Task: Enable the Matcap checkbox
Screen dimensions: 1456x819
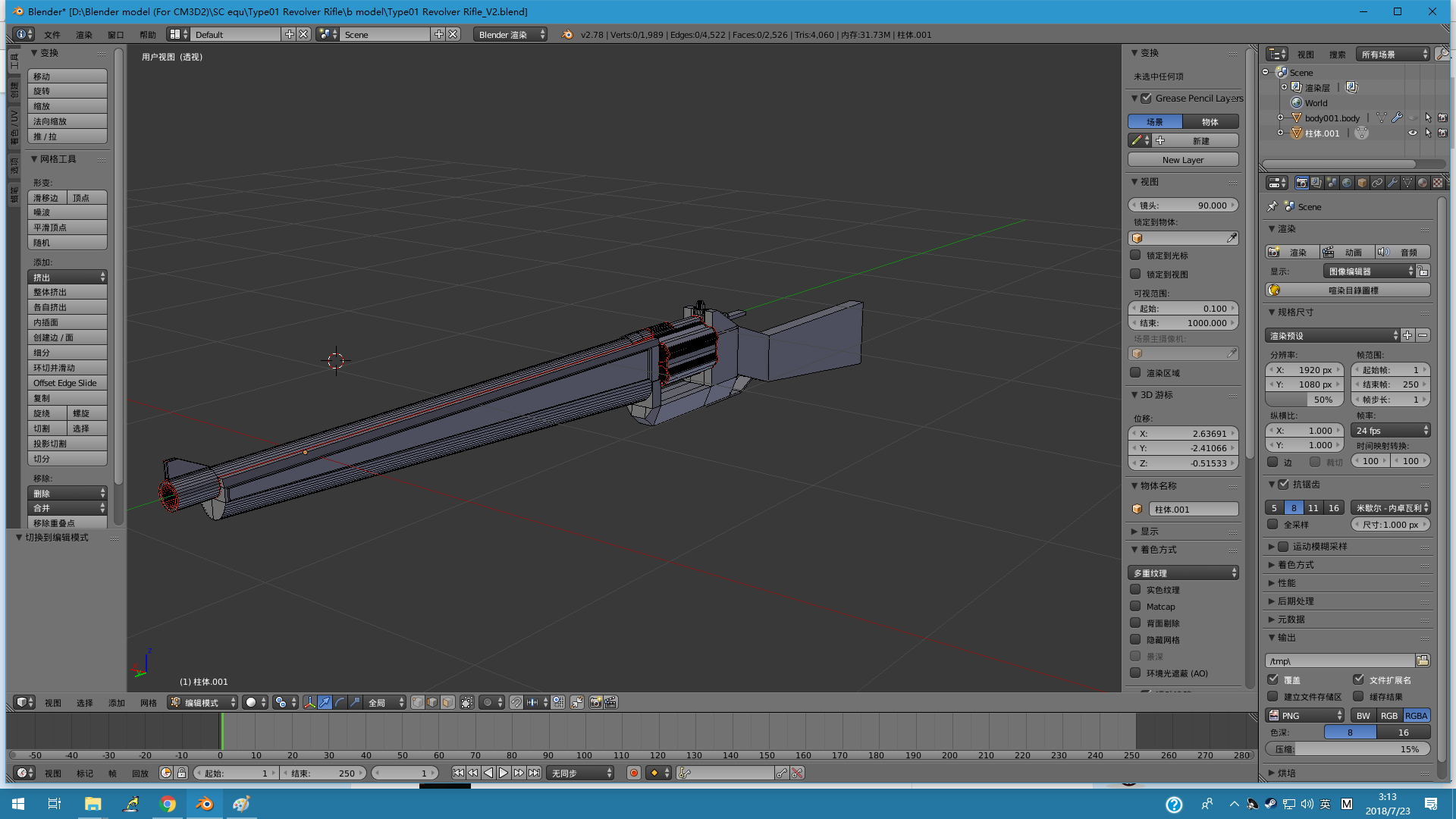Action: [x=1135, y=607]
